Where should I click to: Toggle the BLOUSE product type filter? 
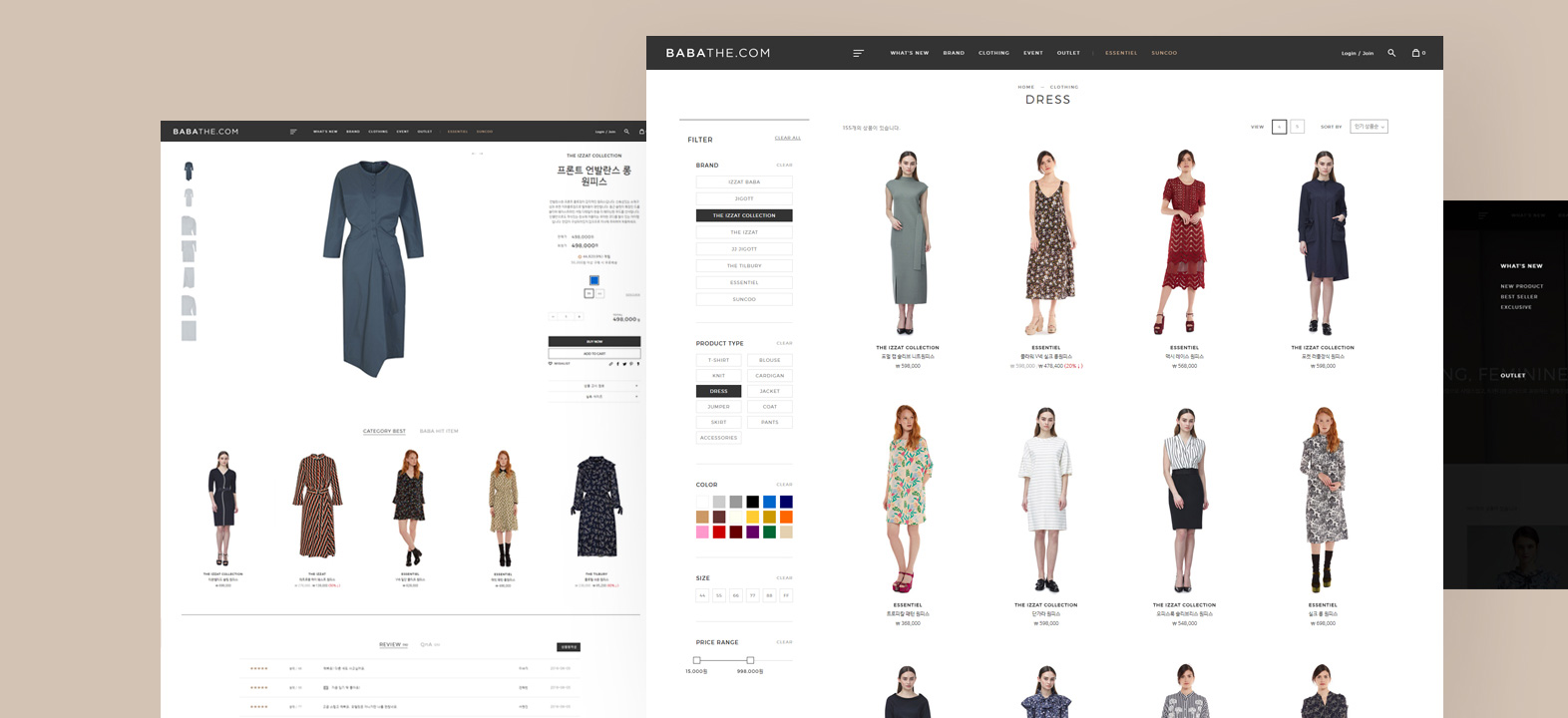click(769, 360)
